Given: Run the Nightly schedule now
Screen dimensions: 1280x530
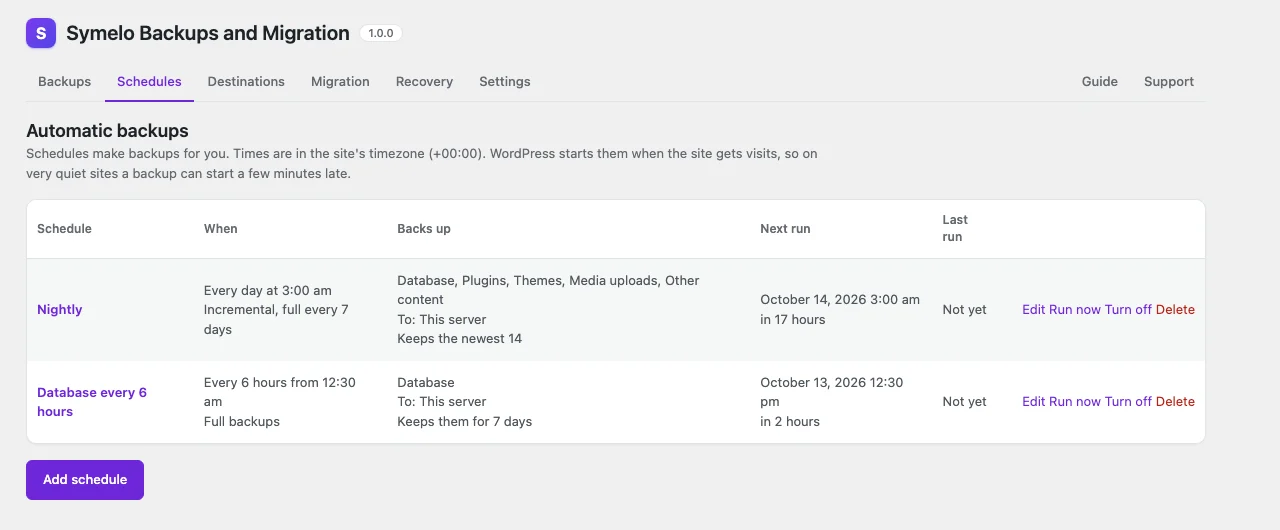Looking at the screenshot, I should 1075,310.
